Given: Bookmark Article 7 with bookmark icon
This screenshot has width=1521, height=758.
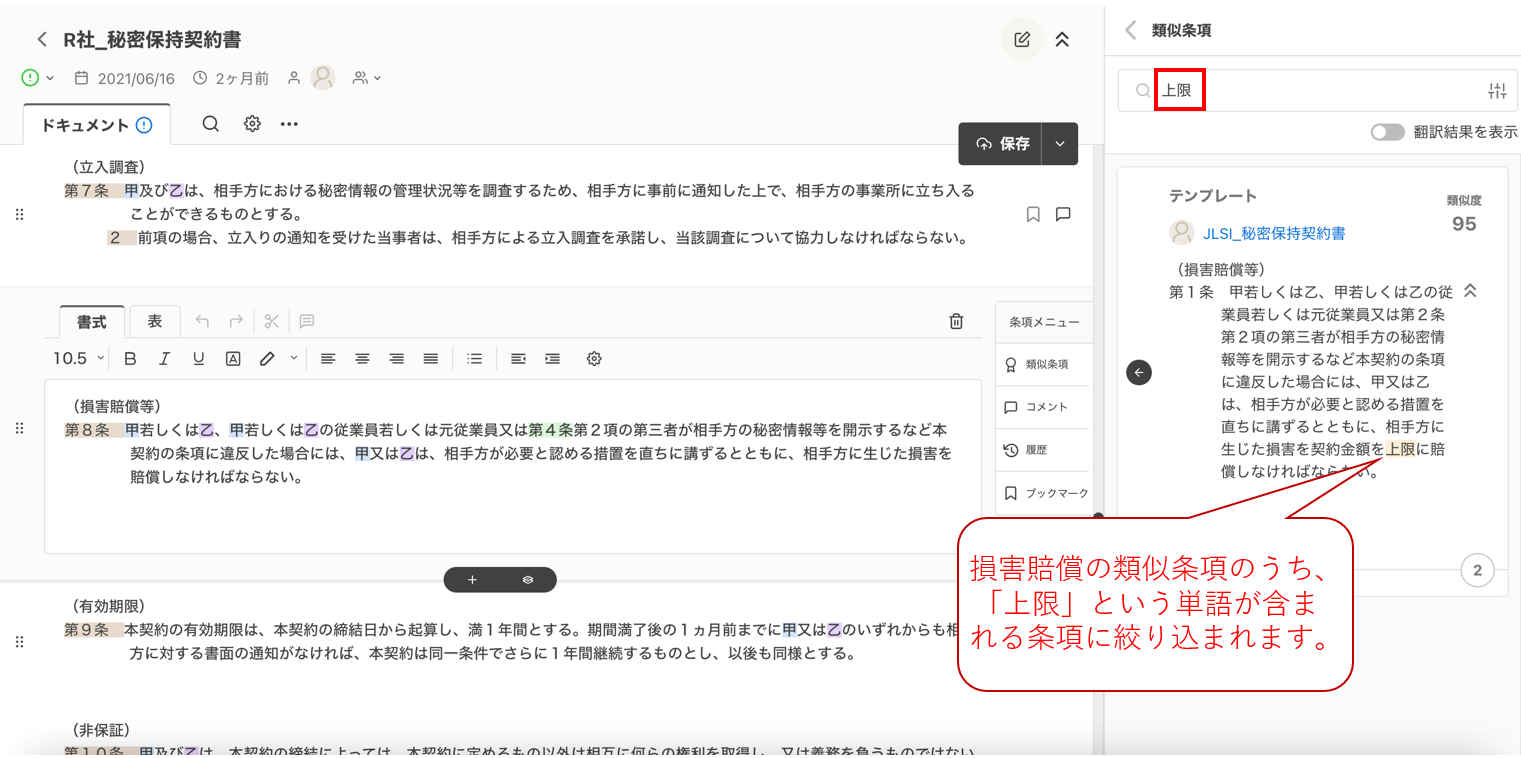Looking at the screenshot, I should [1033, 214].
